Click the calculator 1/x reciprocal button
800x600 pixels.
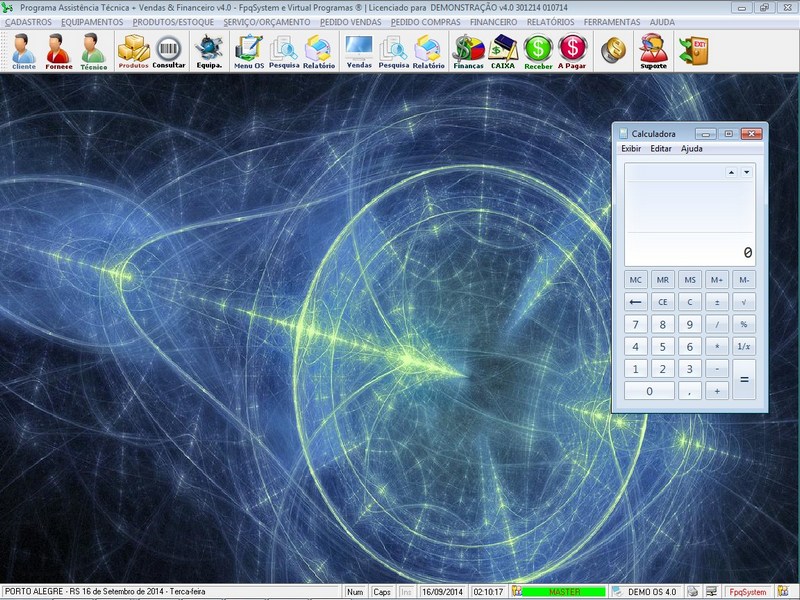(x=744, y=347)
